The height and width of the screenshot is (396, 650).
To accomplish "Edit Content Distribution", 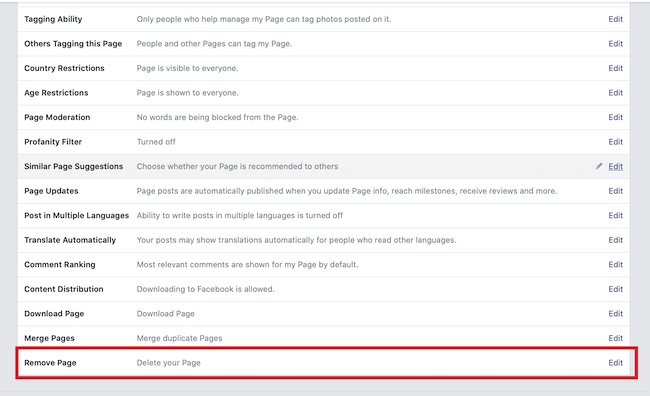I will click(x=616, y=289).
